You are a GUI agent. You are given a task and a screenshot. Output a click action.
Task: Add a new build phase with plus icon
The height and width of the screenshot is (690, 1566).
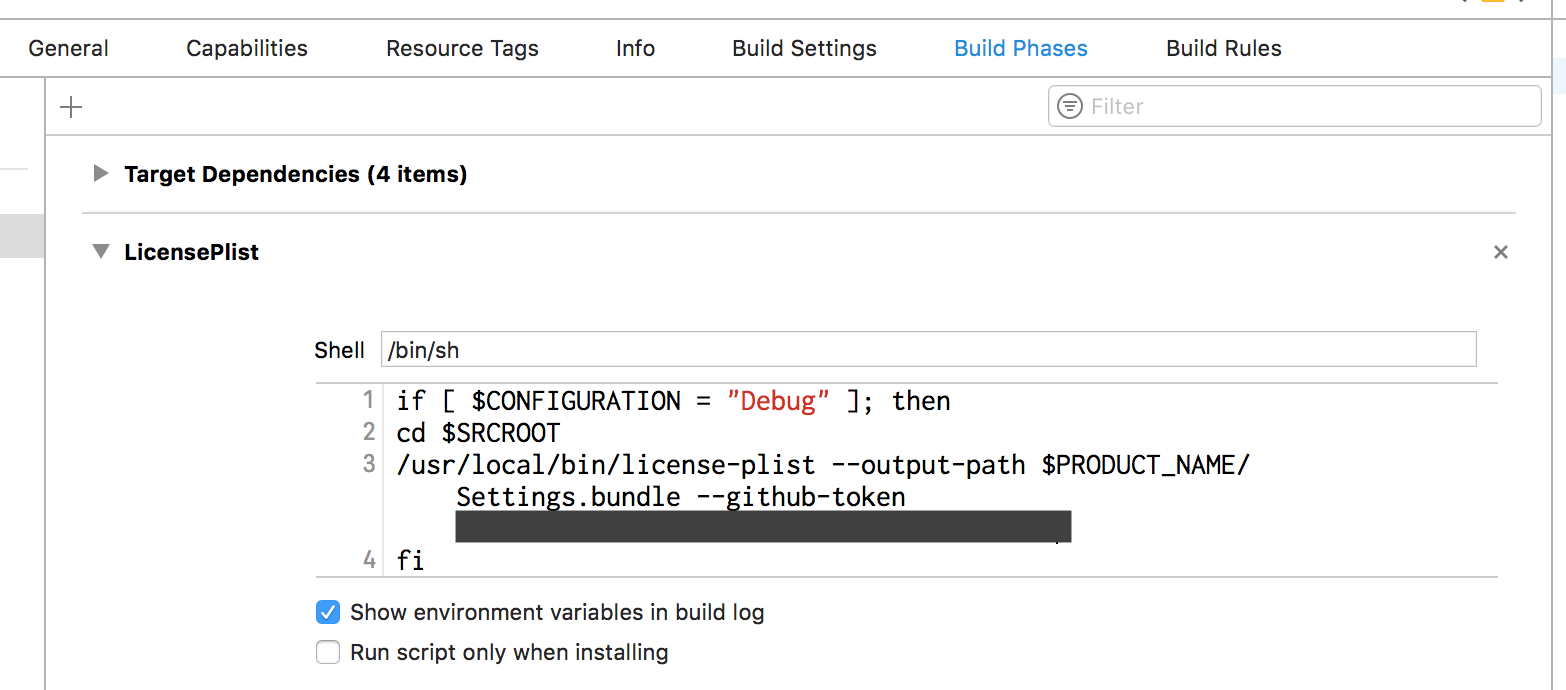pyautogui.click(x=71, y=107)
